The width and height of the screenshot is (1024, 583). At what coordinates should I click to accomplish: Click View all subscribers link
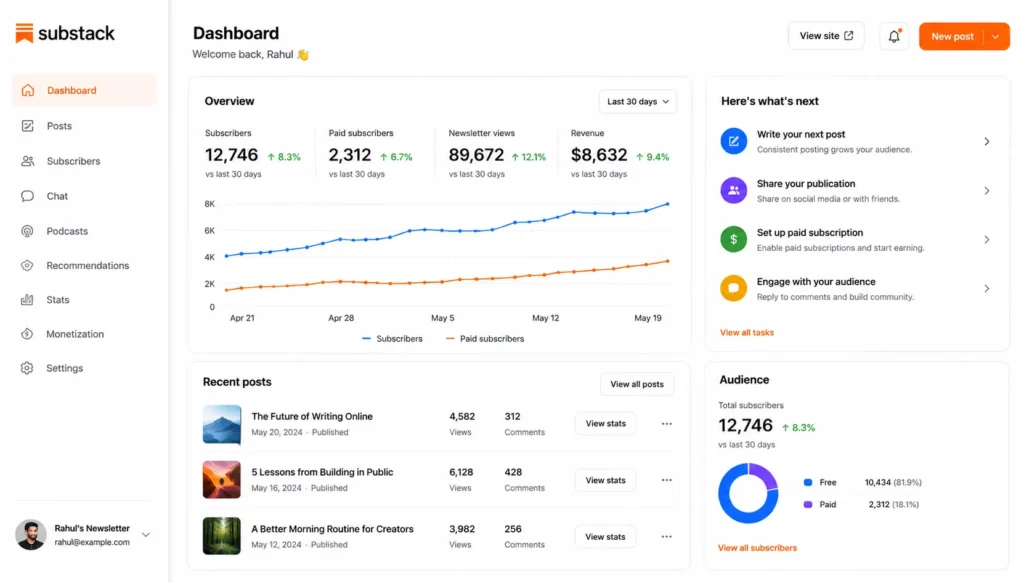point(757,548)
